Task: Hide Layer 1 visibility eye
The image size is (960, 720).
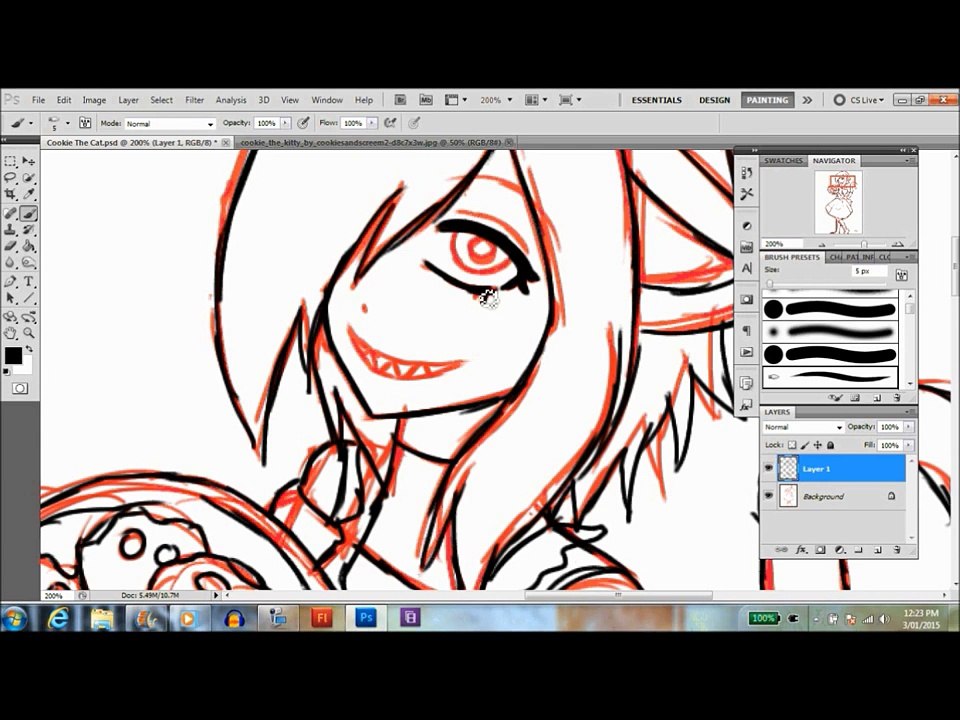Action: 769,468
